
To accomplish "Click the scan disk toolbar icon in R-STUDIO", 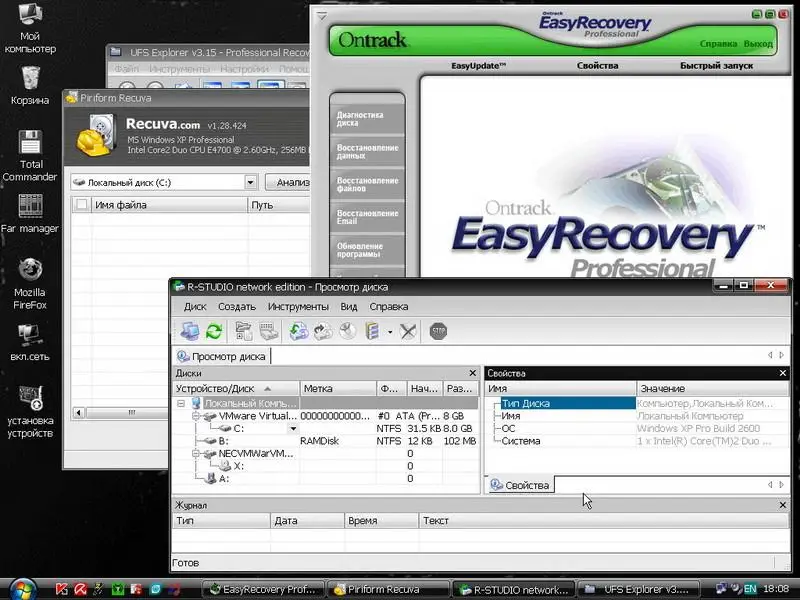I will 268,332.
